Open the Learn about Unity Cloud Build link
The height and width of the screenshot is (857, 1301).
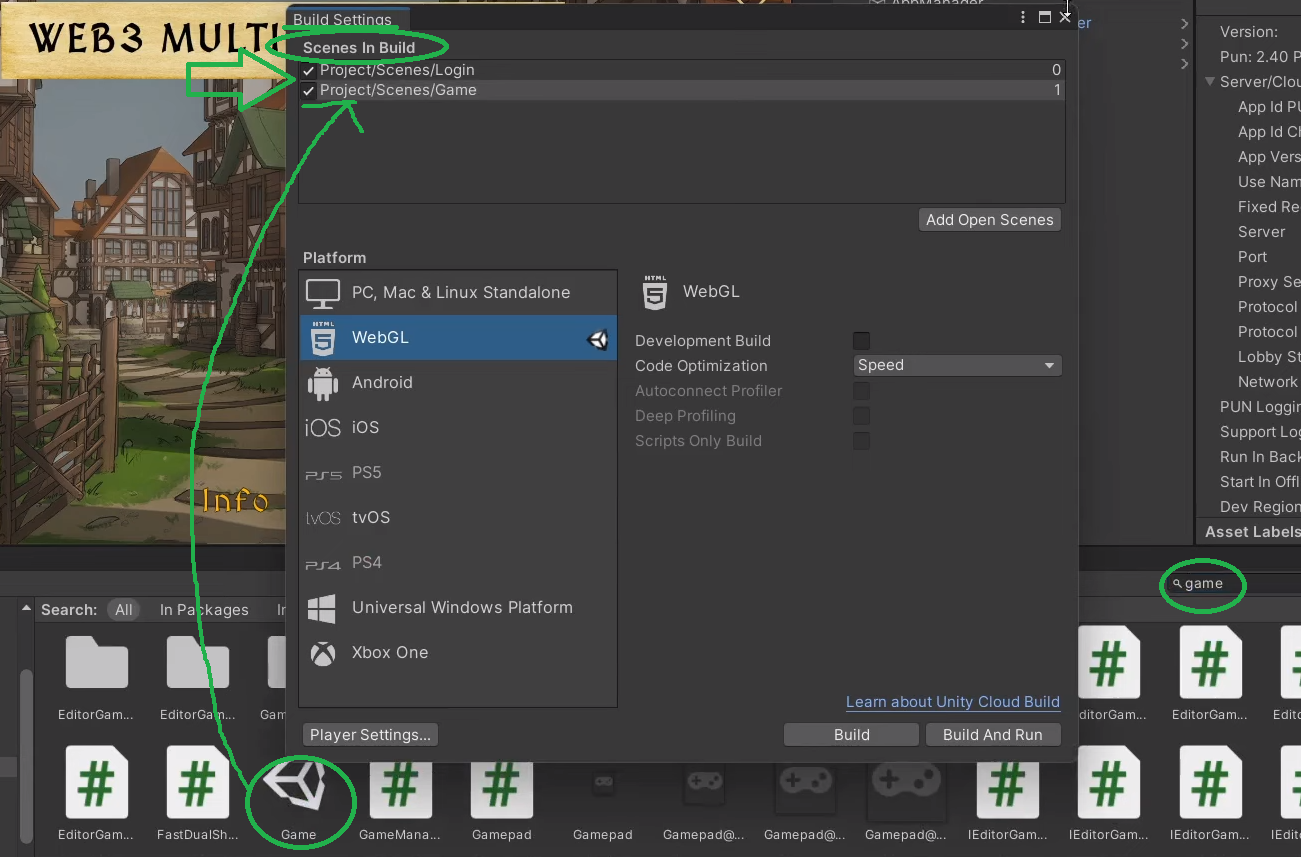(953, 702)
